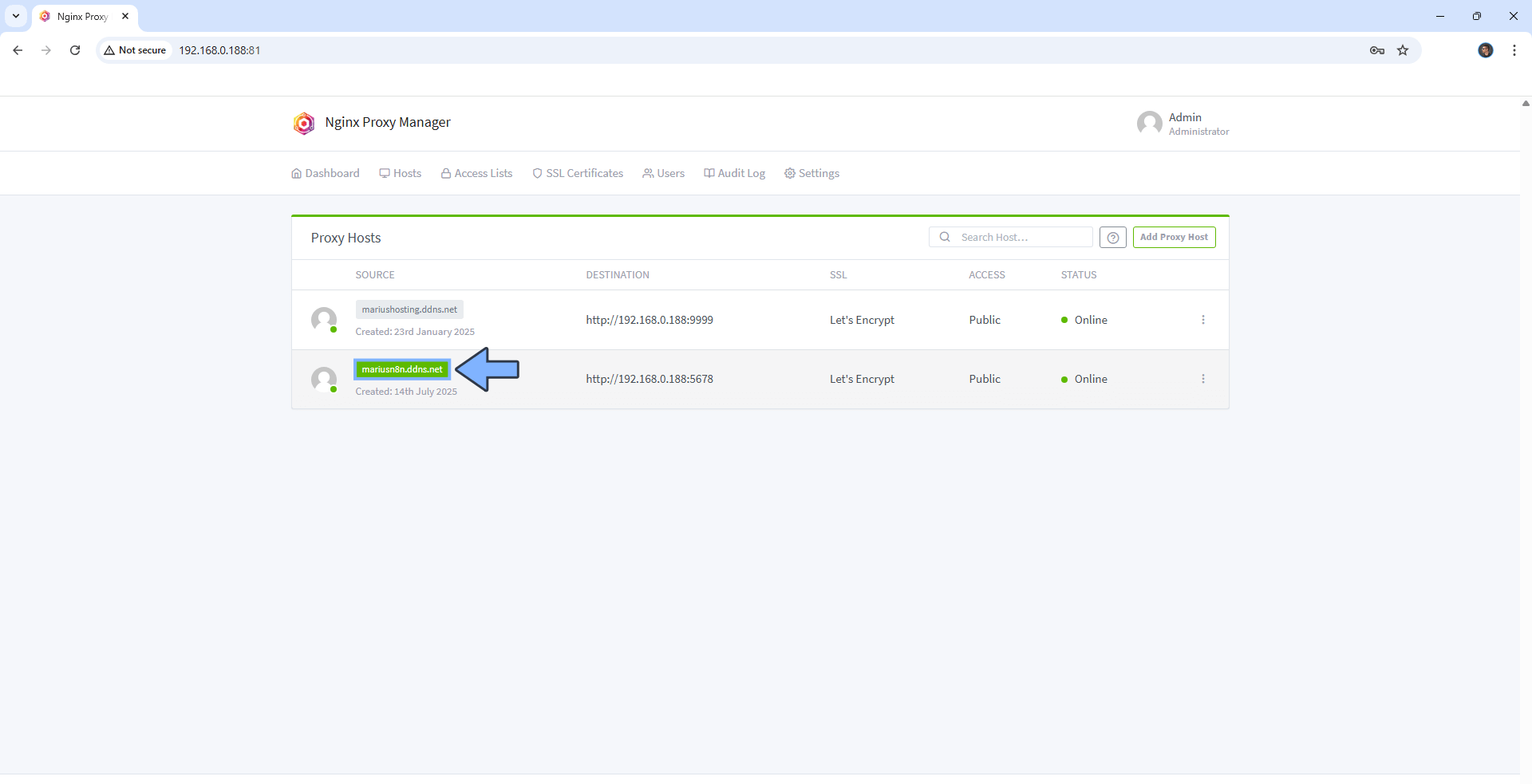Click the DESTINATION column header

[x=618, y=275]
